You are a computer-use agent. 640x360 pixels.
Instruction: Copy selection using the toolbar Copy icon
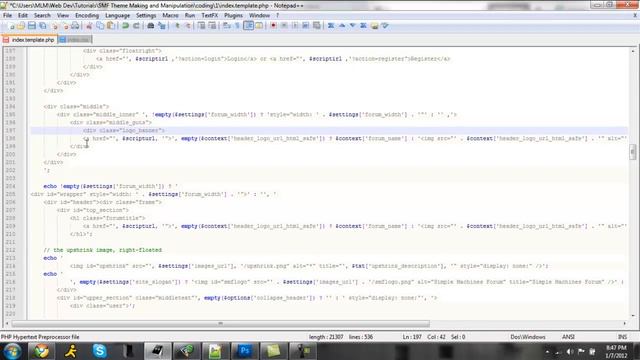tap(100, 26)
